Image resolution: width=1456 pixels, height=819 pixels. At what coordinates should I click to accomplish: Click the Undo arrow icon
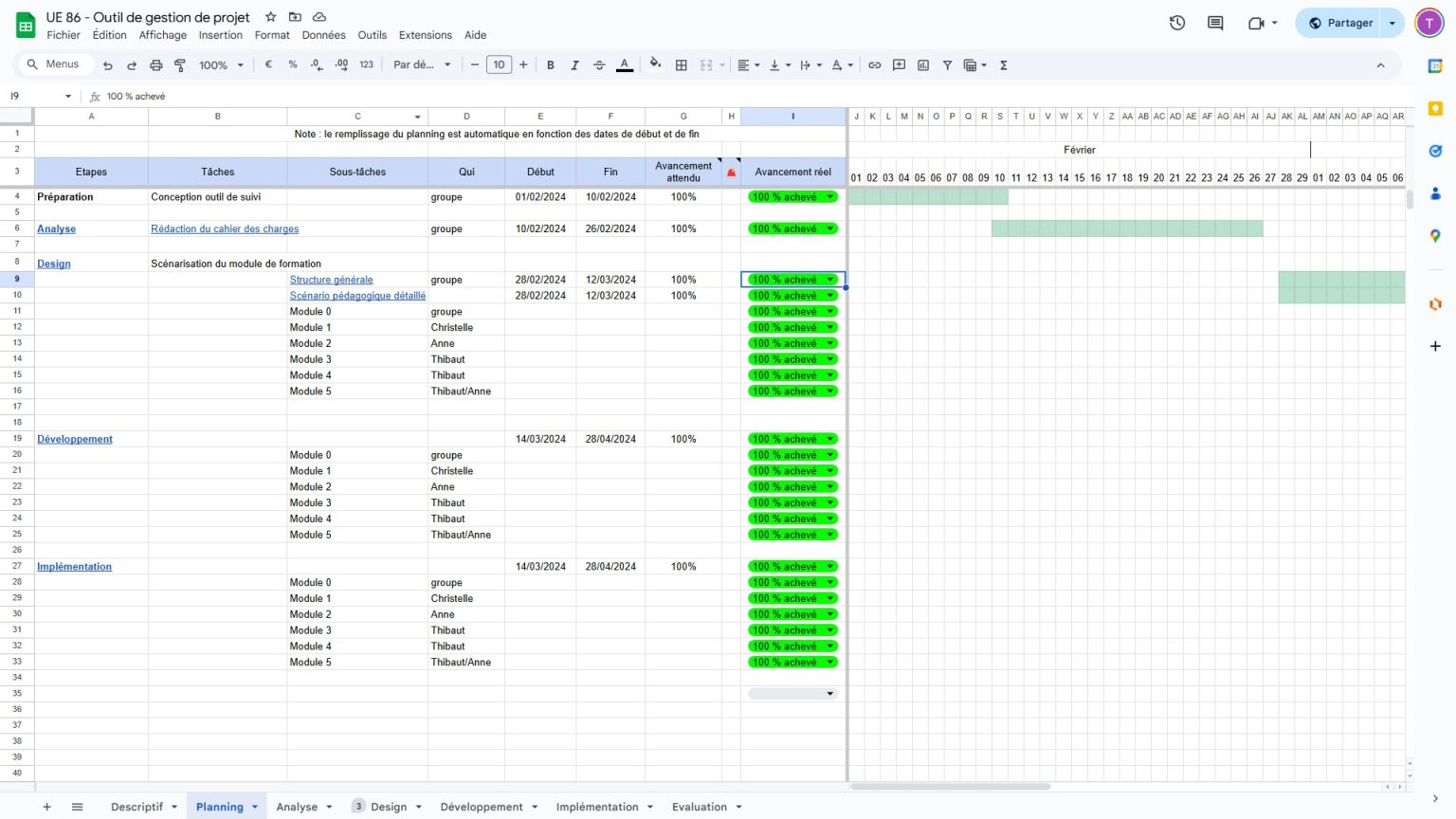coord(108,65)
